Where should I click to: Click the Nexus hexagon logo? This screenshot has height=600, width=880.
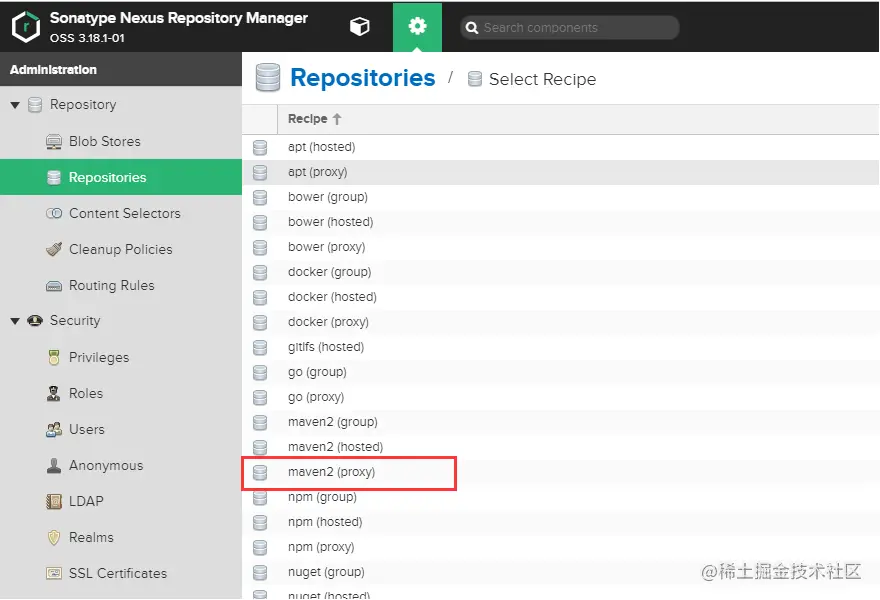26,27
